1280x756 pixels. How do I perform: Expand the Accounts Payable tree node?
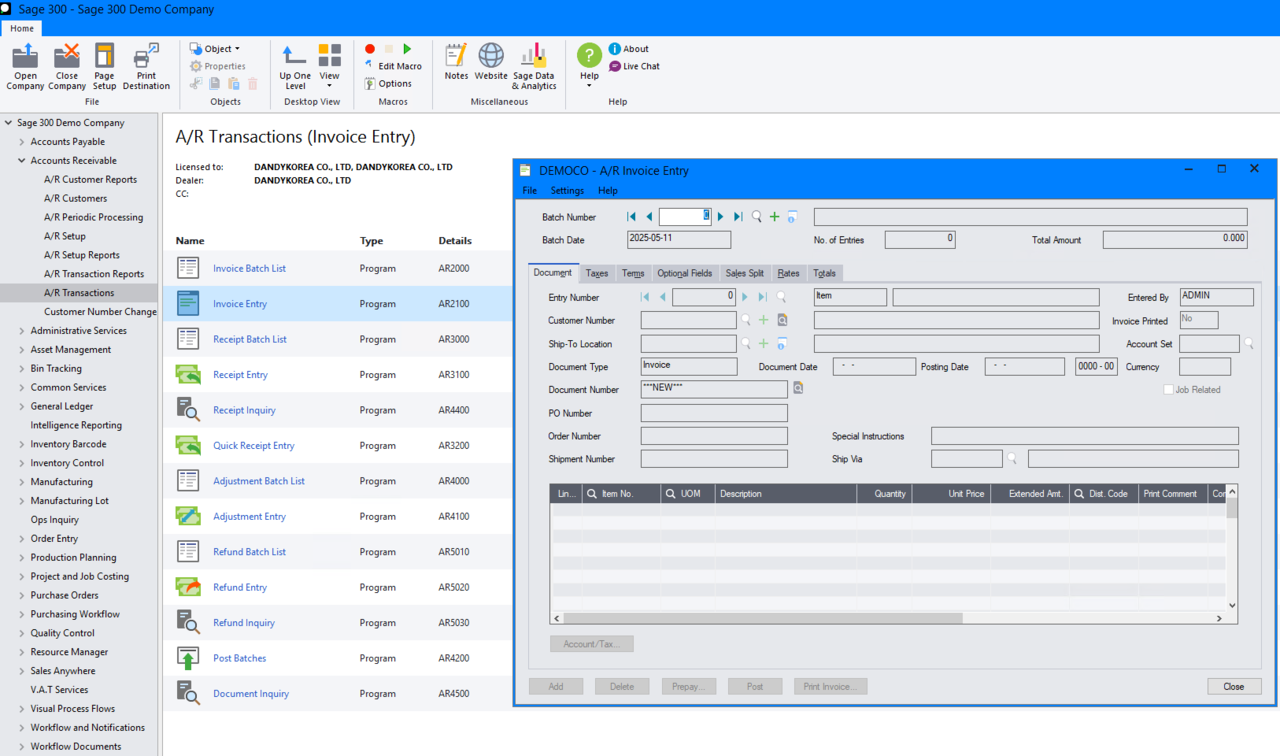pos(22,142)
